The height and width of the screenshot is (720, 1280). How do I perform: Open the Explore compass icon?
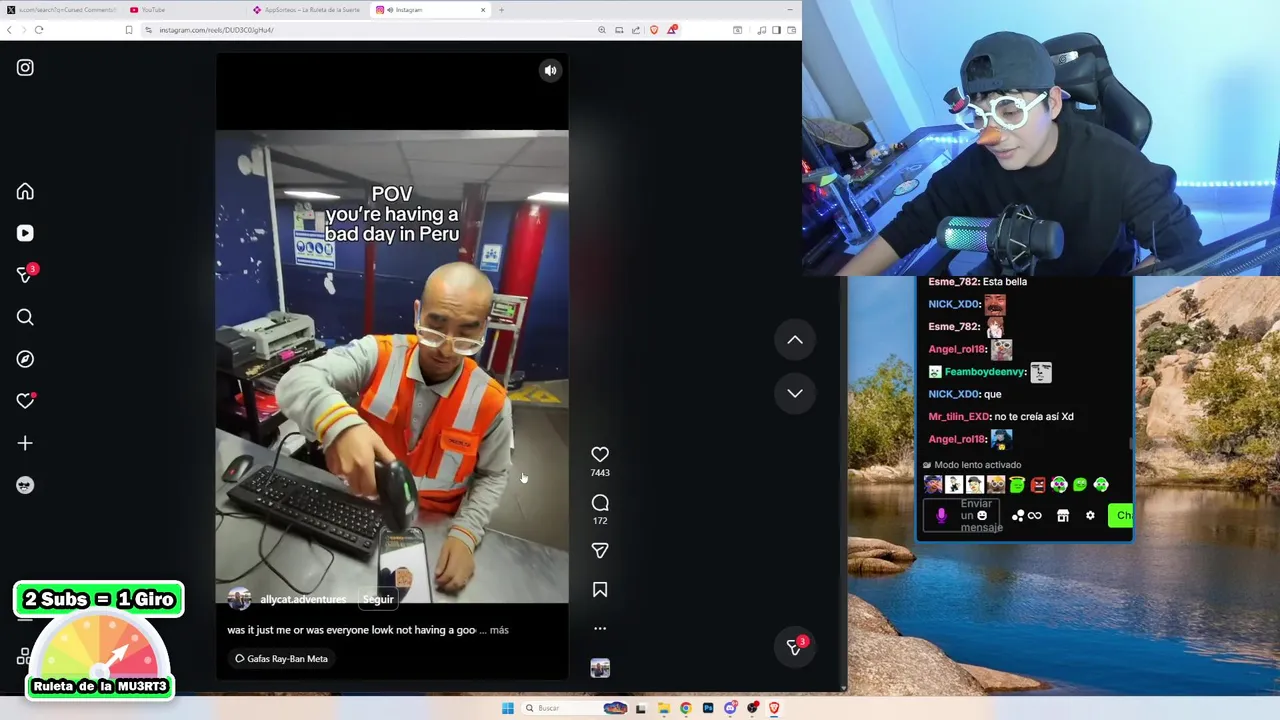point(25,359)
